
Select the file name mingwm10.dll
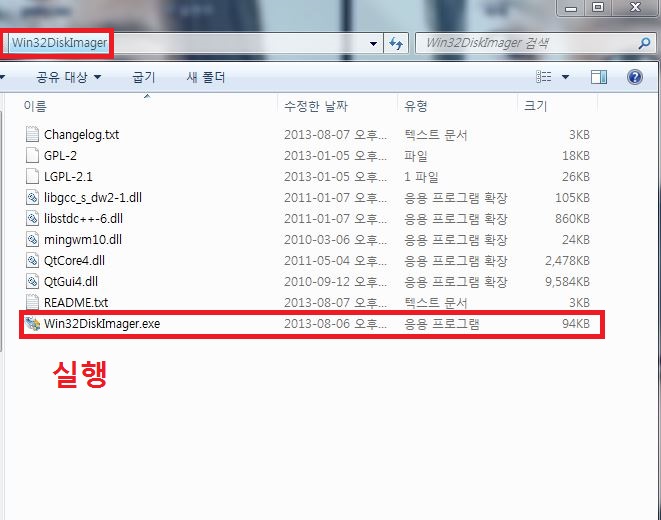pyautogui.click(x=83, y=240)
